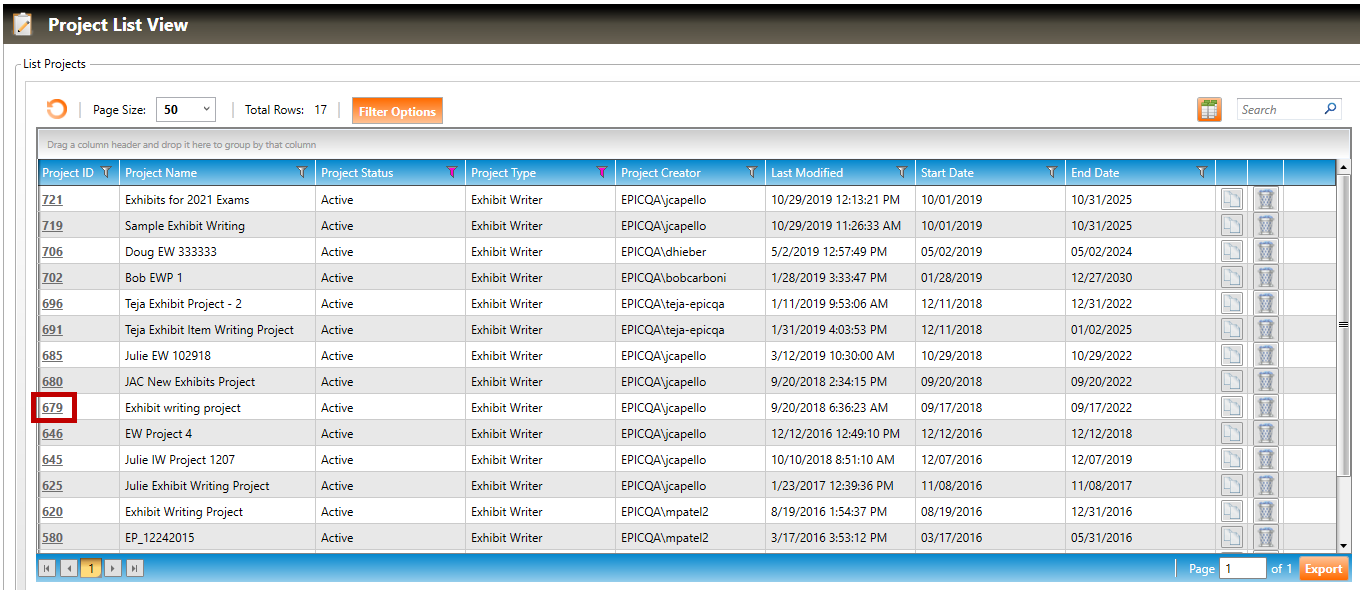Delete project 719 using trash icon
This screenshot has width=1360, height=590.
tap(1265, 225)
